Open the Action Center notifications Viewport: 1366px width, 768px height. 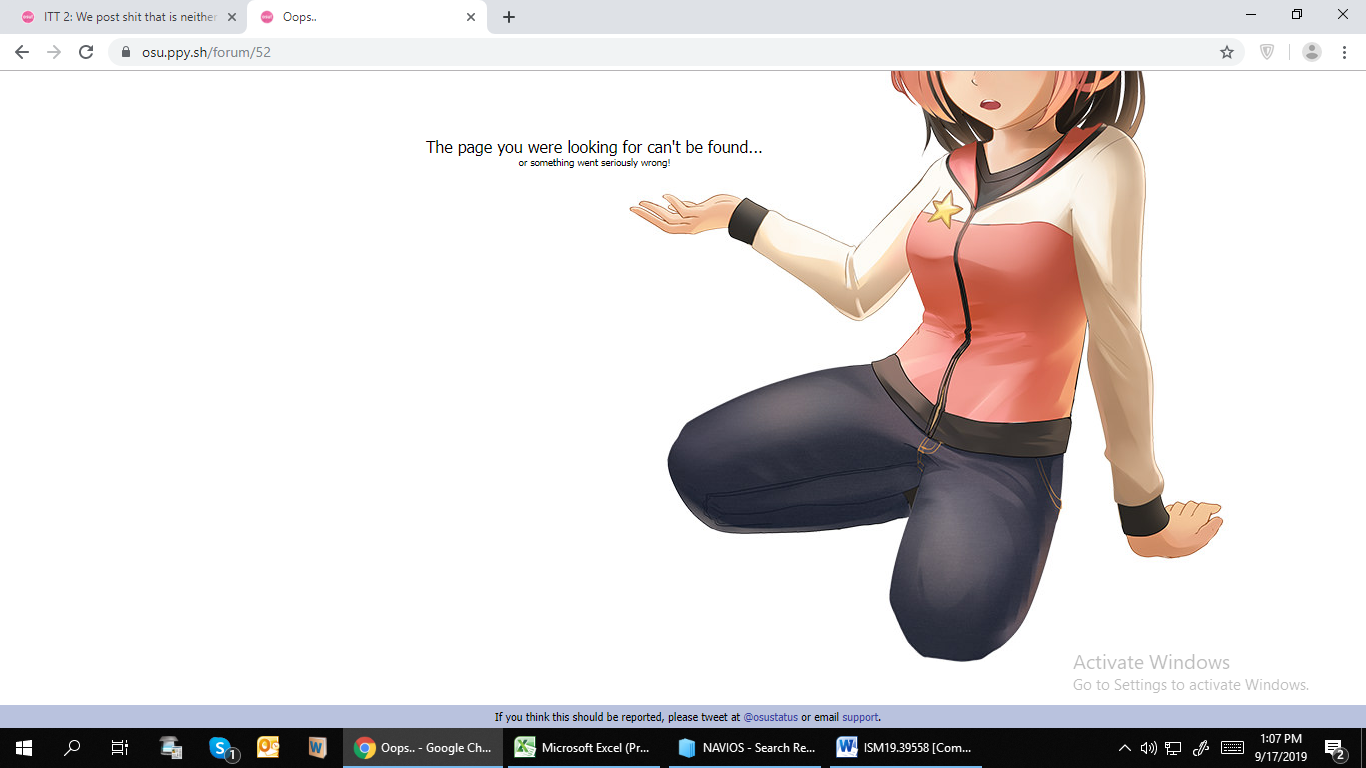pos(1335,747)
